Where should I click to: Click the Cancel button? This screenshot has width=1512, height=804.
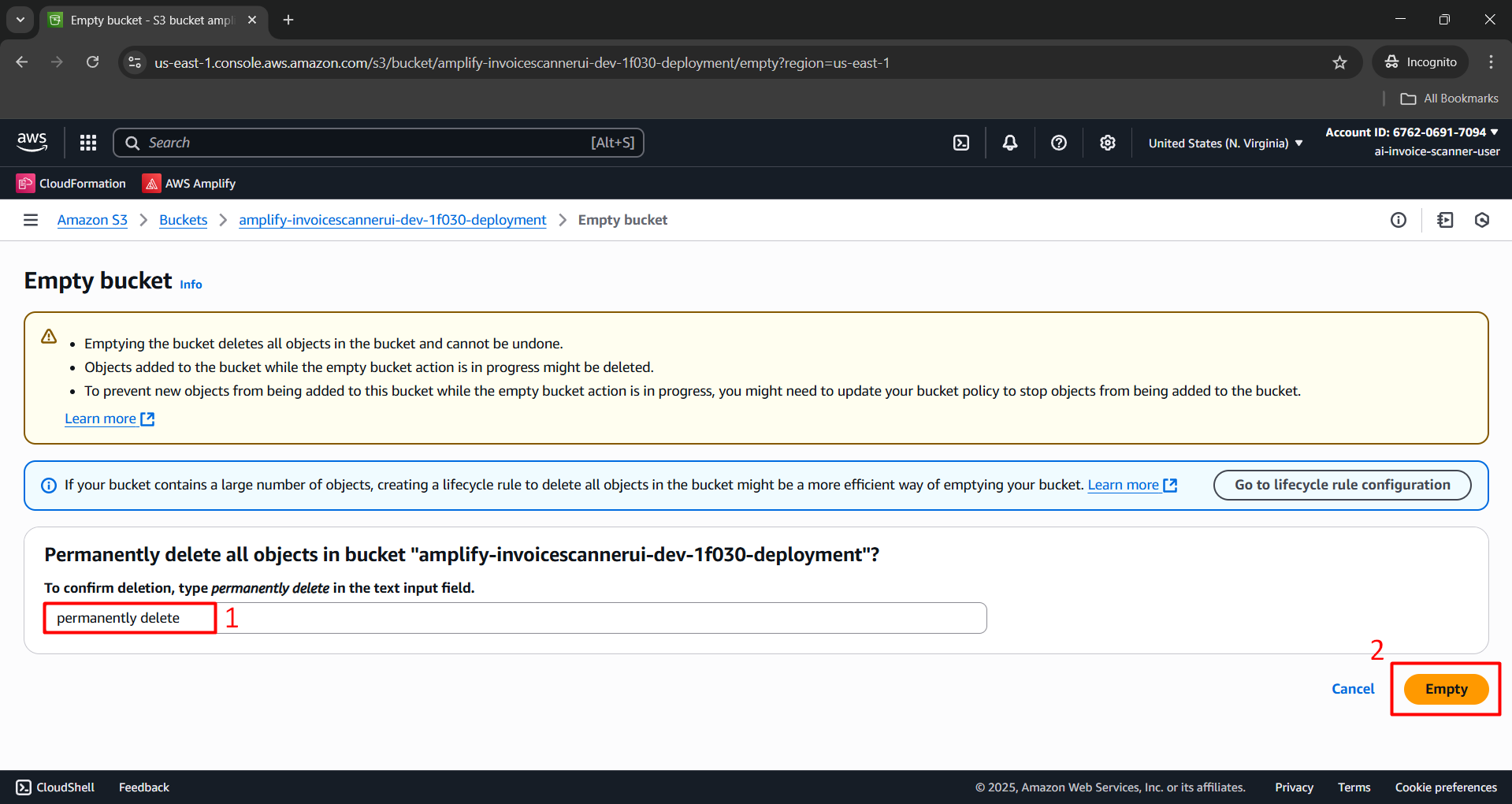[x=1352, y=689]
